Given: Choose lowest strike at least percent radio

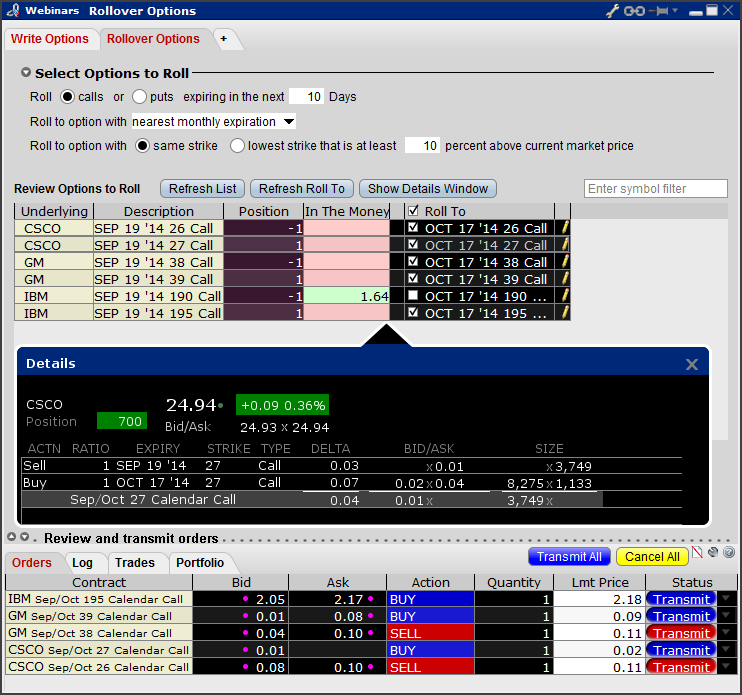Looking at the screenshot, I should (237, 146).
